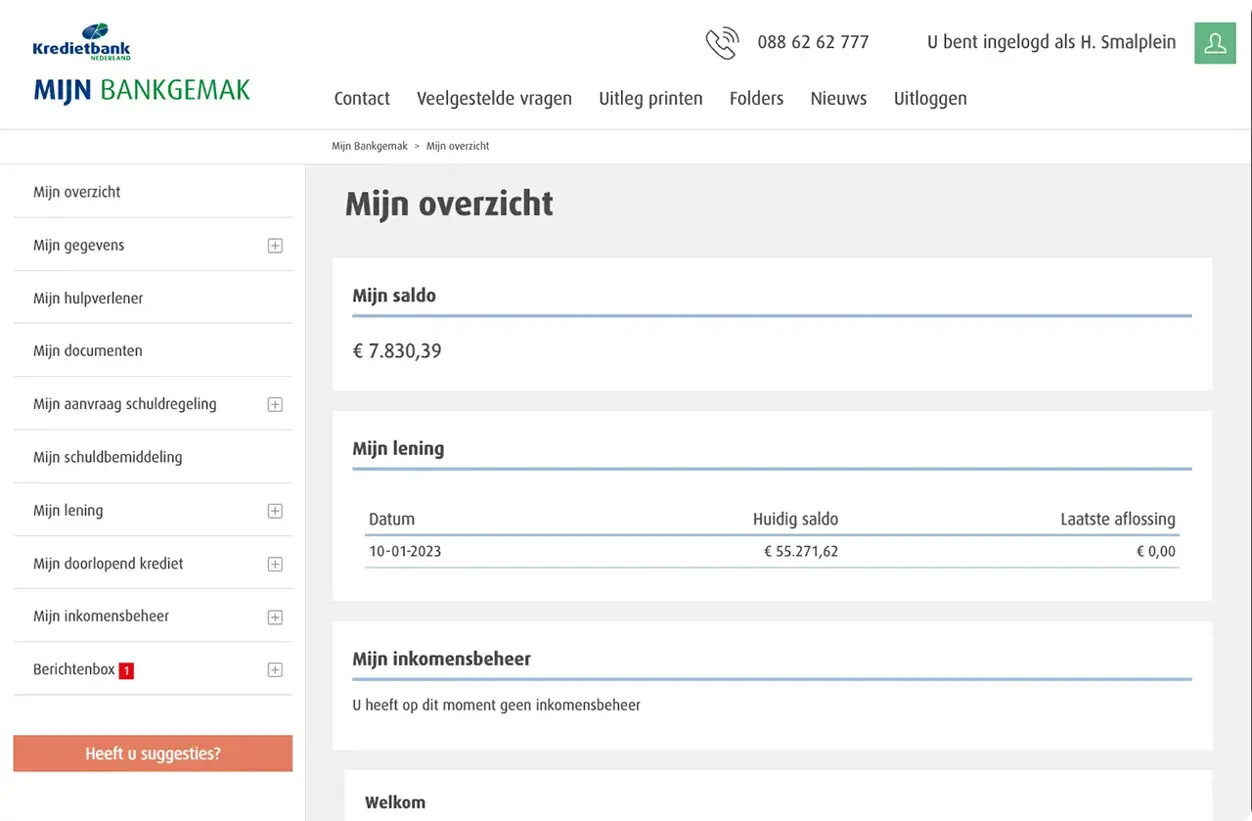1252x821 pixels.
Task: Click the Mijn gegevens sidebar label
Action: click(79, 245)
